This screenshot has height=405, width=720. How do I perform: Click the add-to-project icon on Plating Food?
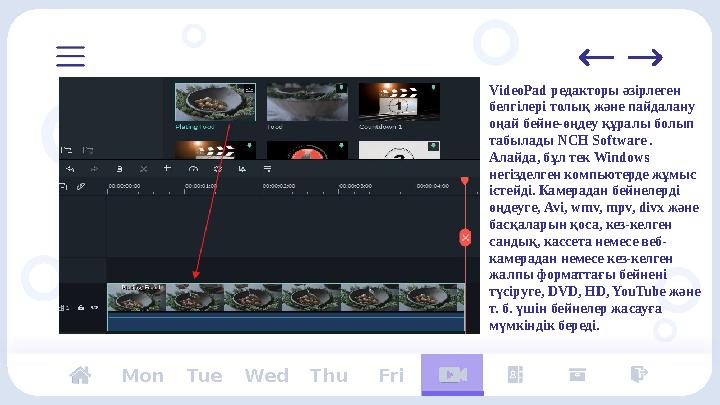pyautogui.click(x=249, y=89)
